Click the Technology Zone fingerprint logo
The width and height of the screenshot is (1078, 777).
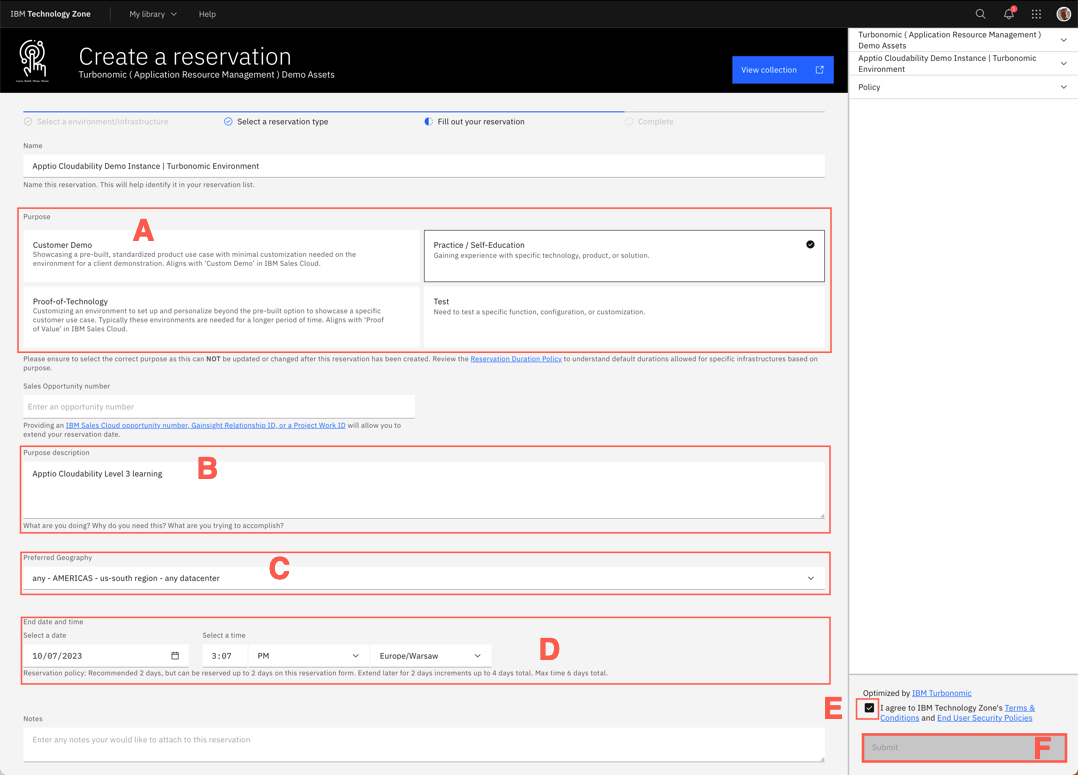pyautogui.click(x=33, y=61)
